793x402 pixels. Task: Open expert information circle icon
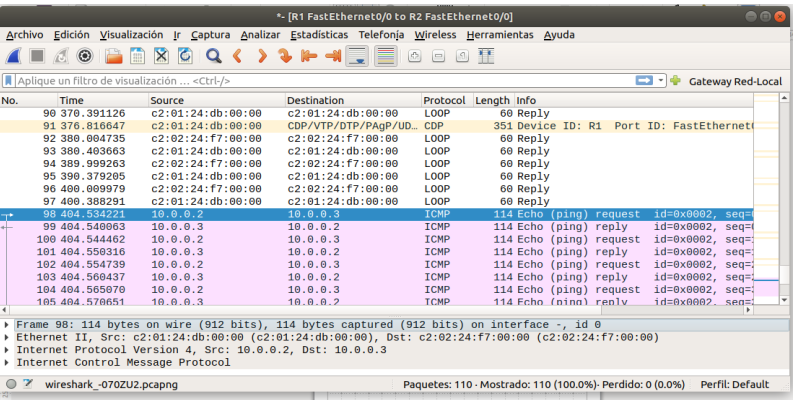click(x=11, y=384)
